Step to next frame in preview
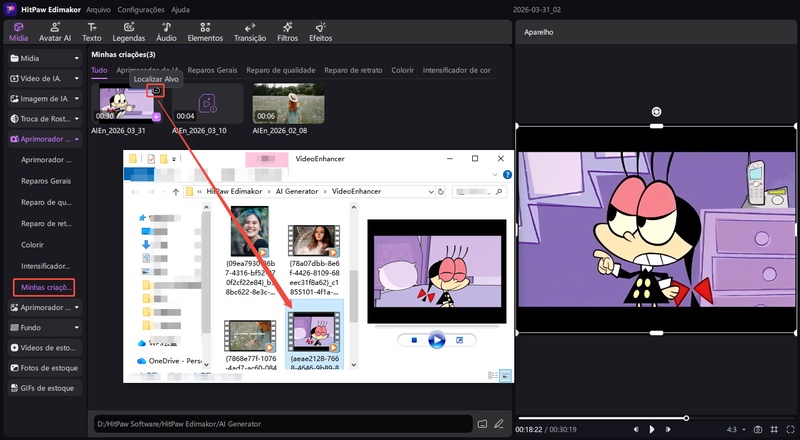Viewport: 800px width, 440px height. pyautogui.click(x=668, y=429)
